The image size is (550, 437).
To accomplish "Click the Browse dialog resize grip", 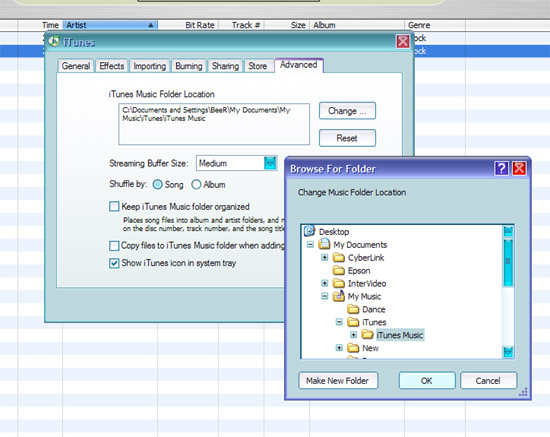I will tap(523, 392).
